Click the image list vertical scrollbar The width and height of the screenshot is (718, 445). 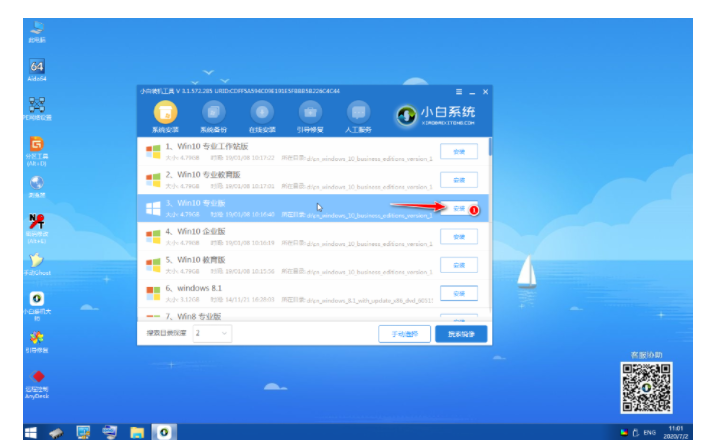(490, 229)
